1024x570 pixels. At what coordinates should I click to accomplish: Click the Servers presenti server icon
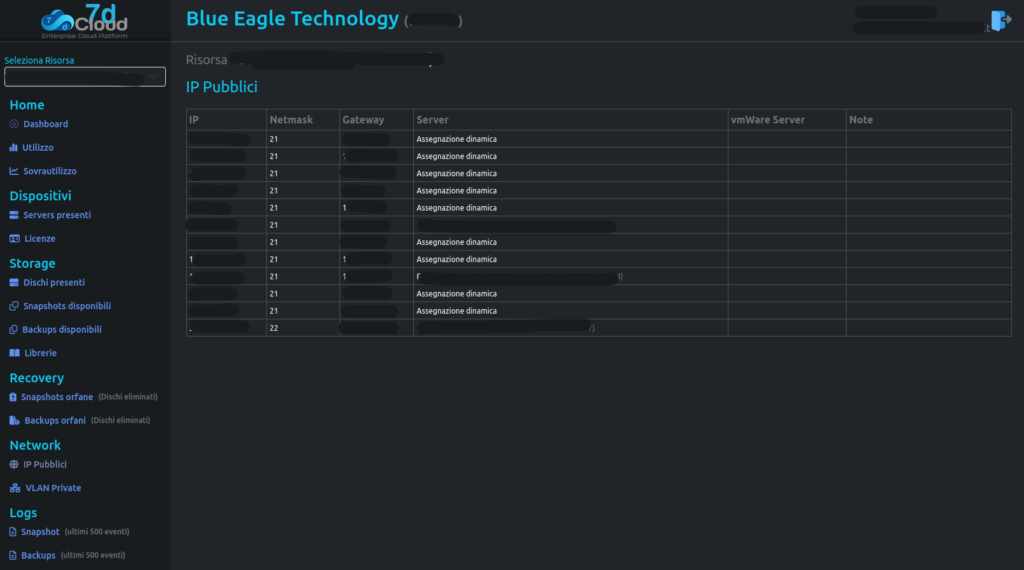pos(14,215)
